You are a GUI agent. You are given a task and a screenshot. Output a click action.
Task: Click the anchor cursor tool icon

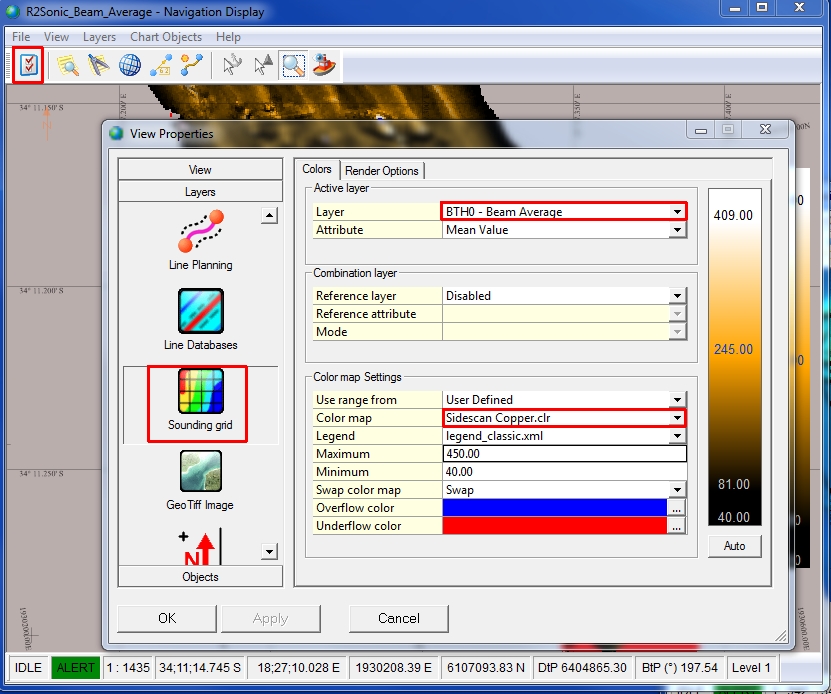232,66
